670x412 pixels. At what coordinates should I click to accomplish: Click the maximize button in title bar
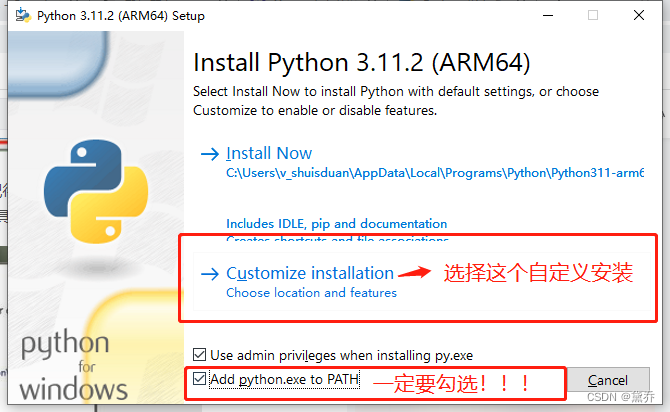[x=593, y=15]
